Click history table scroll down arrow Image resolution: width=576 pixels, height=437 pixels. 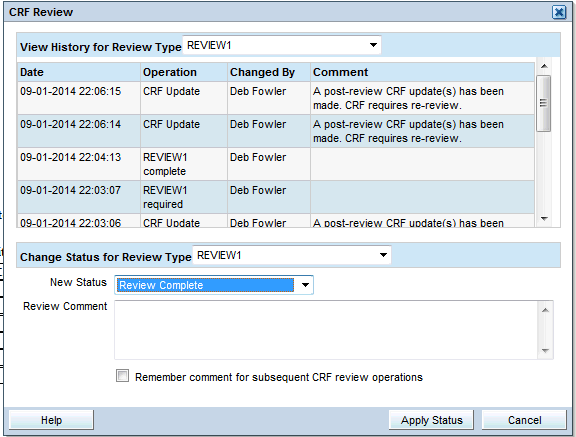tap(544, 219)
